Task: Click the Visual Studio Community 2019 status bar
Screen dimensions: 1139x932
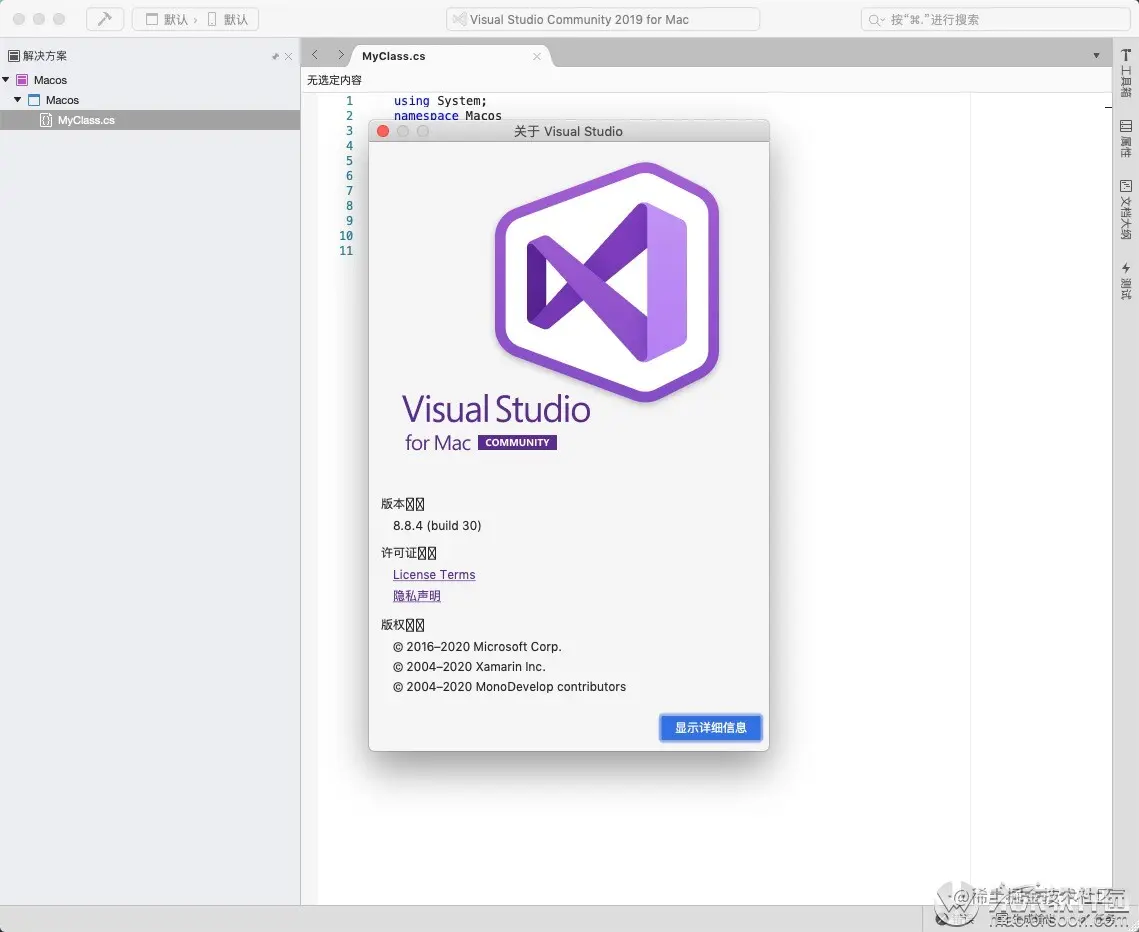Action: coord(603,20)
